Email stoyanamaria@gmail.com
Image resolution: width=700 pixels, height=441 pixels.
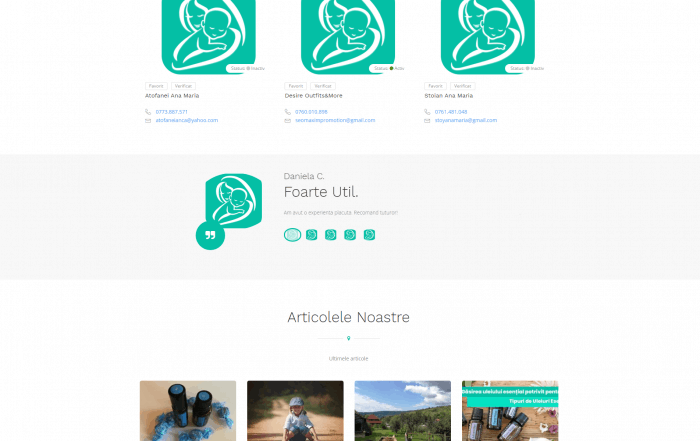point(466,121)
